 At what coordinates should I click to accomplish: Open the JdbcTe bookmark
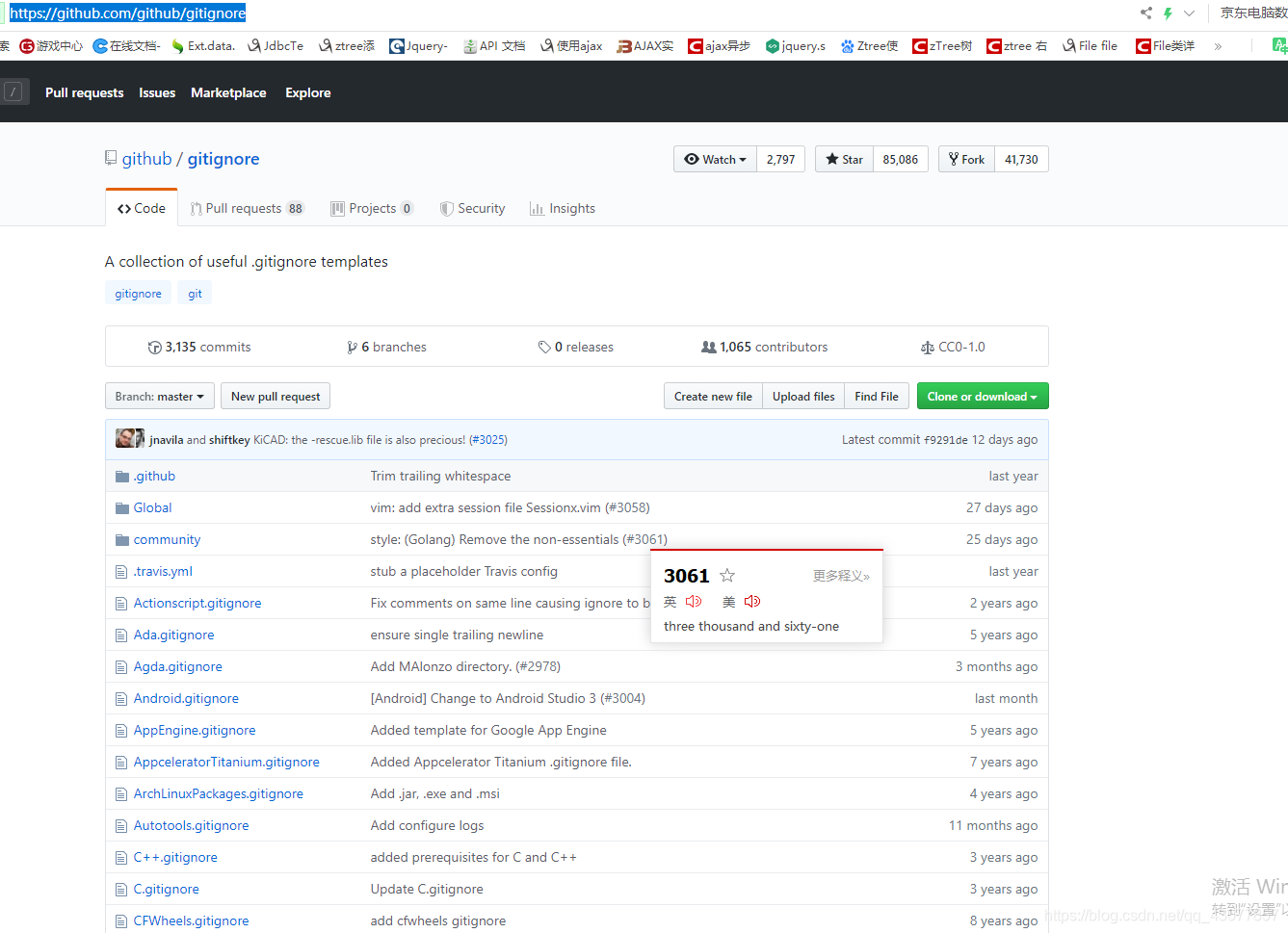(x=276, y=45)
